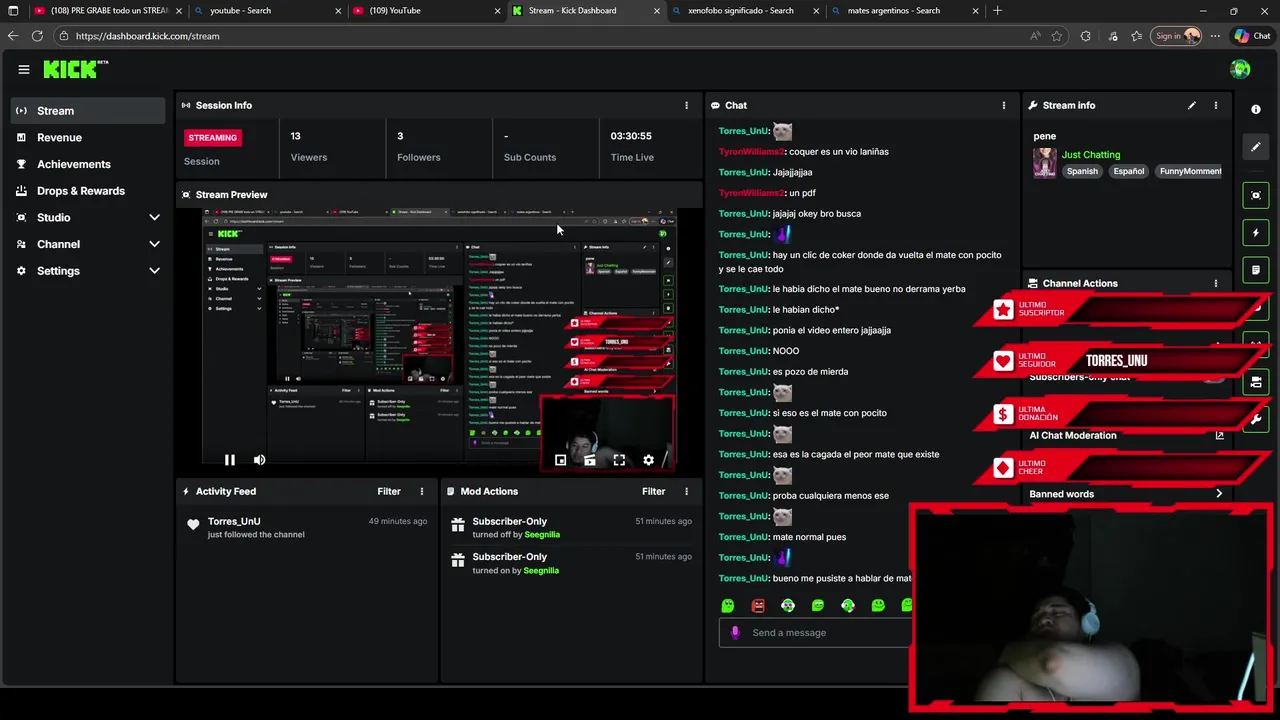This screenshot has width=1280, height=720.
Task: Toggle theatre mode on the stream preview
Action: pos(590,460)
